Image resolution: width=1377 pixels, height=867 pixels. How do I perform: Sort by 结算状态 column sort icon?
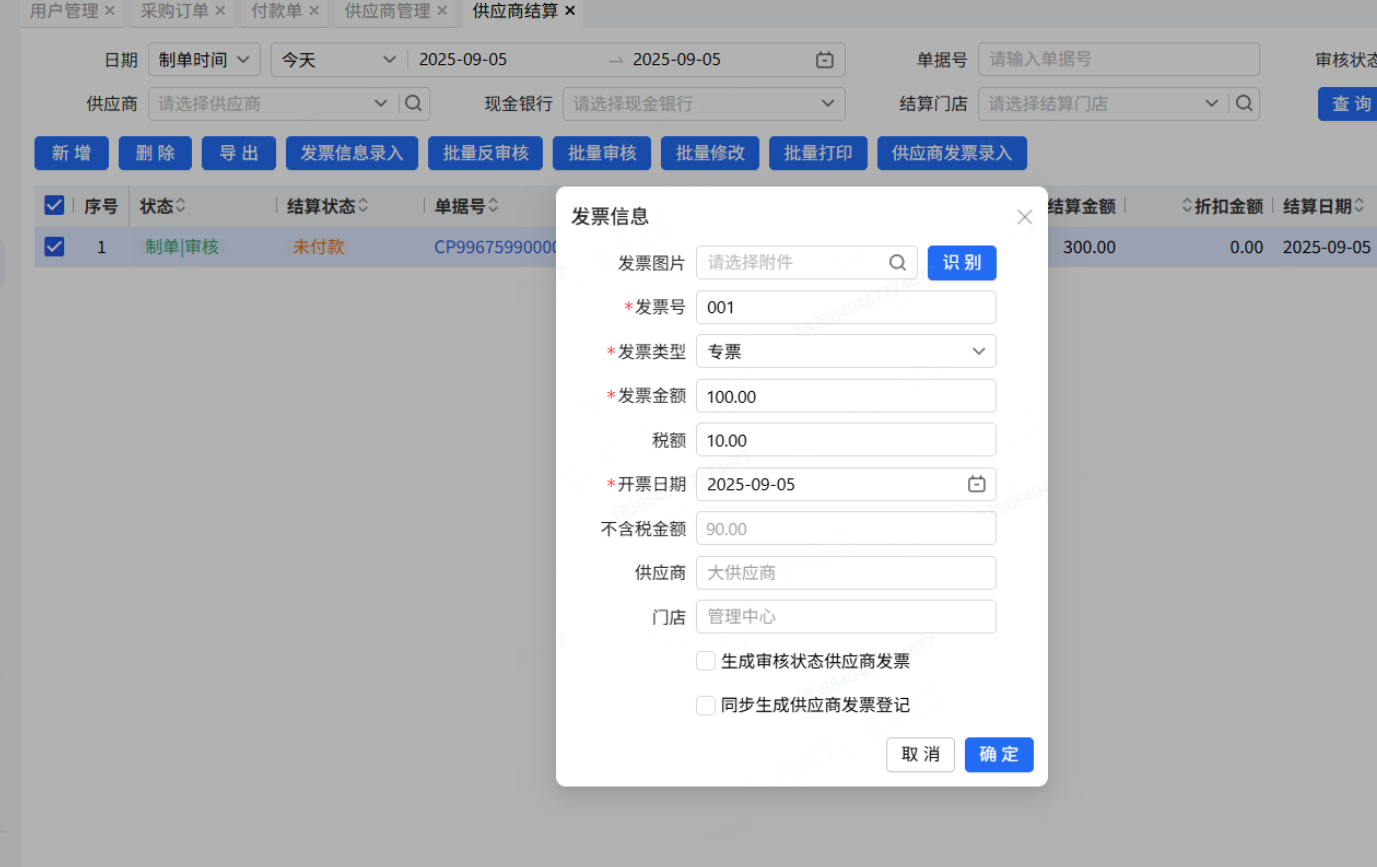pos(363,206)
